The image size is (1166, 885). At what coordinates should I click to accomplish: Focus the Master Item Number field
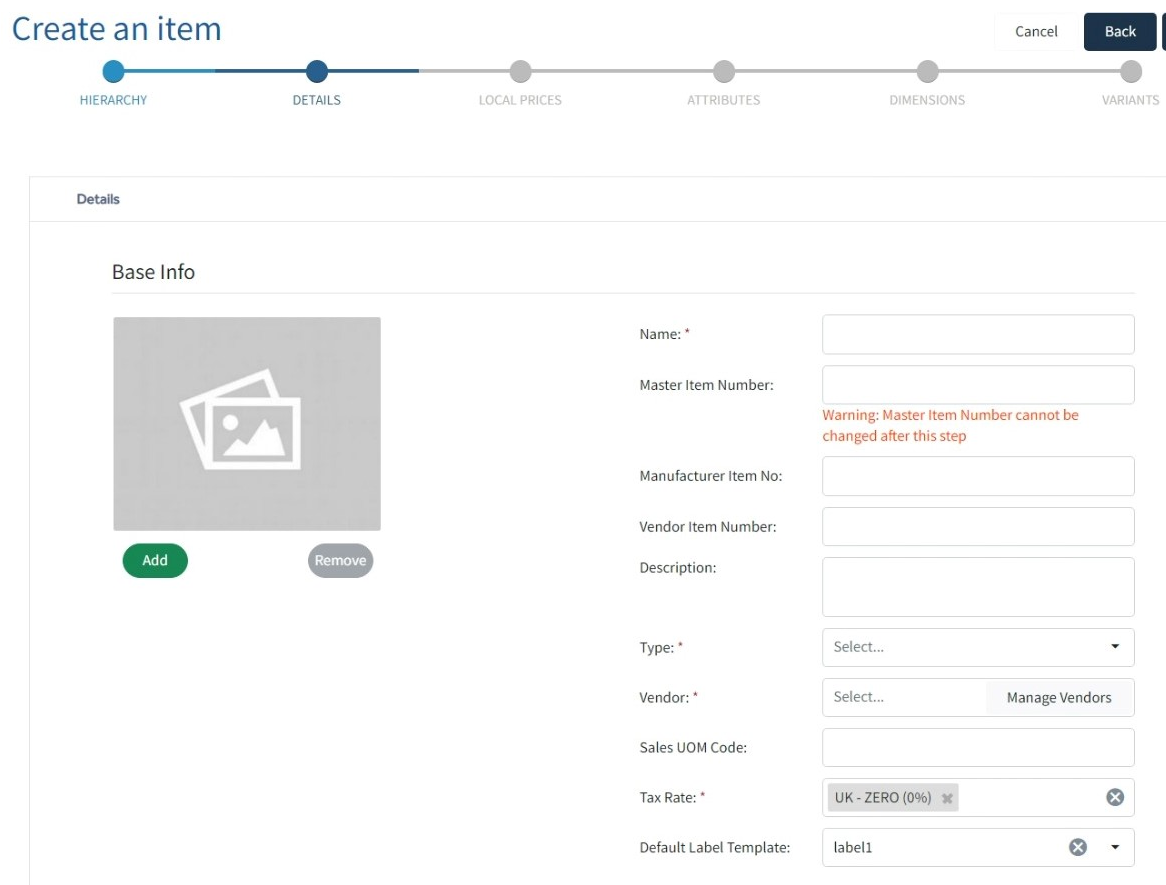[978, 385]
